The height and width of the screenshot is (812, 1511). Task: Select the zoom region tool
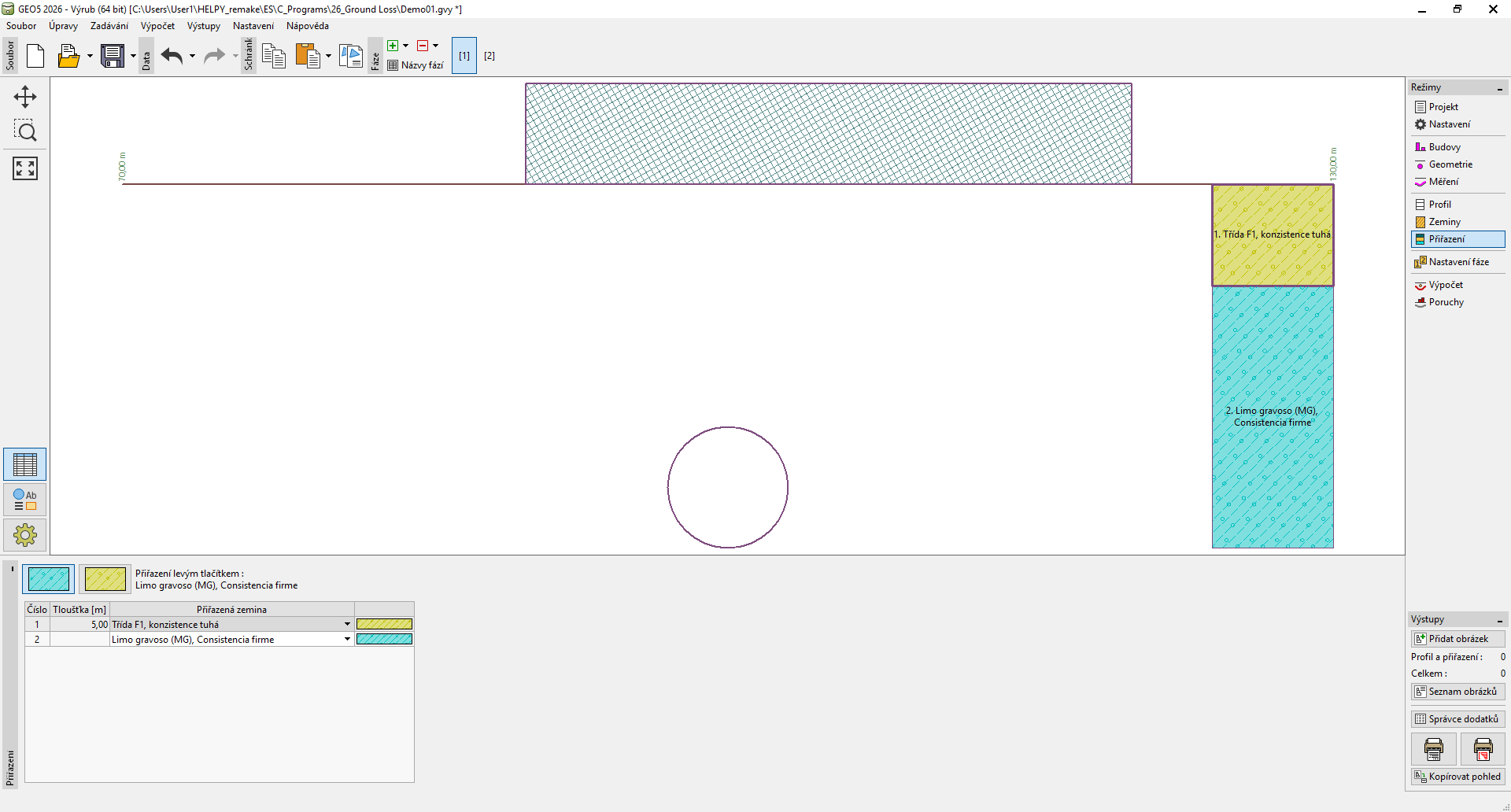pos(25,131)
